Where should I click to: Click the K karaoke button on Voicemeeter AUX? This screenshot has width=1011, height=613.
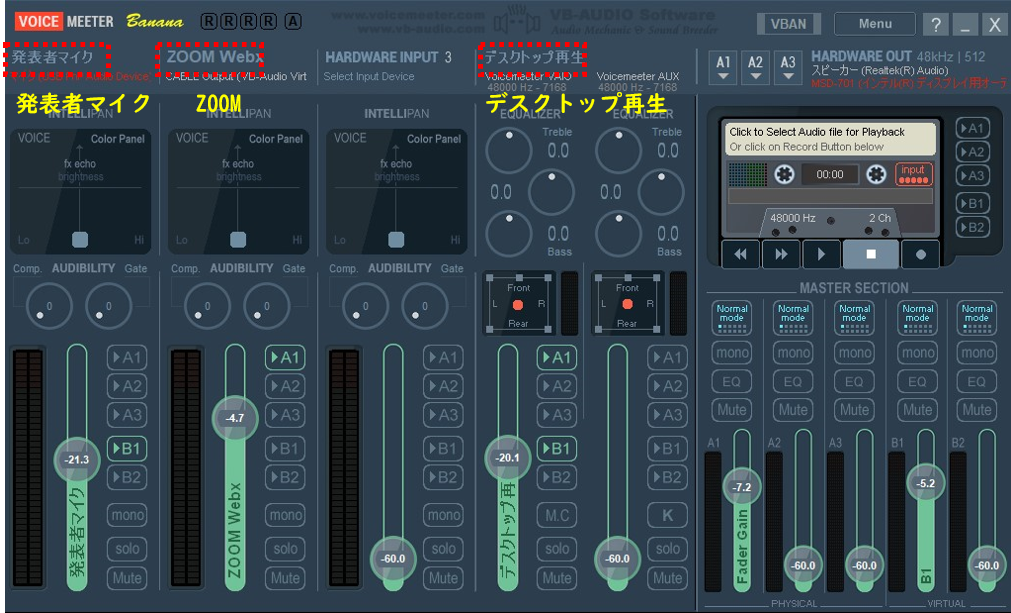pos(667,515)
